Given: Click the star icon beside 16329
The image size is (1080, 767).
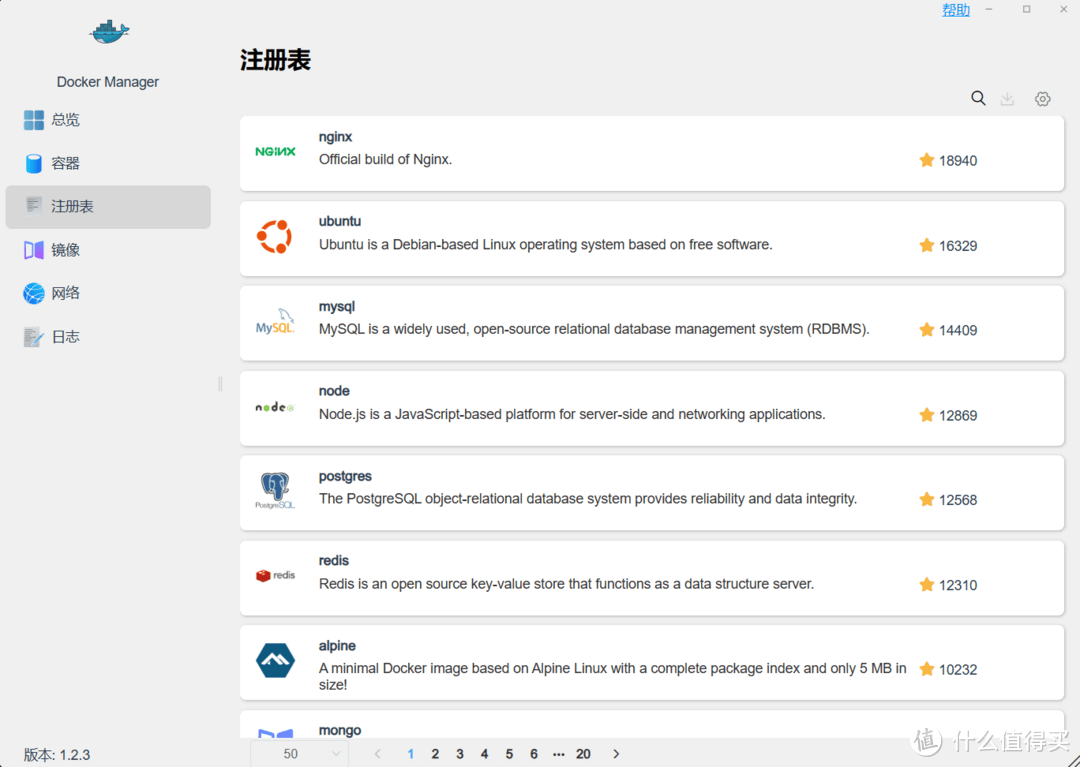Looking at the screenshot, I should tap(926, 245).
